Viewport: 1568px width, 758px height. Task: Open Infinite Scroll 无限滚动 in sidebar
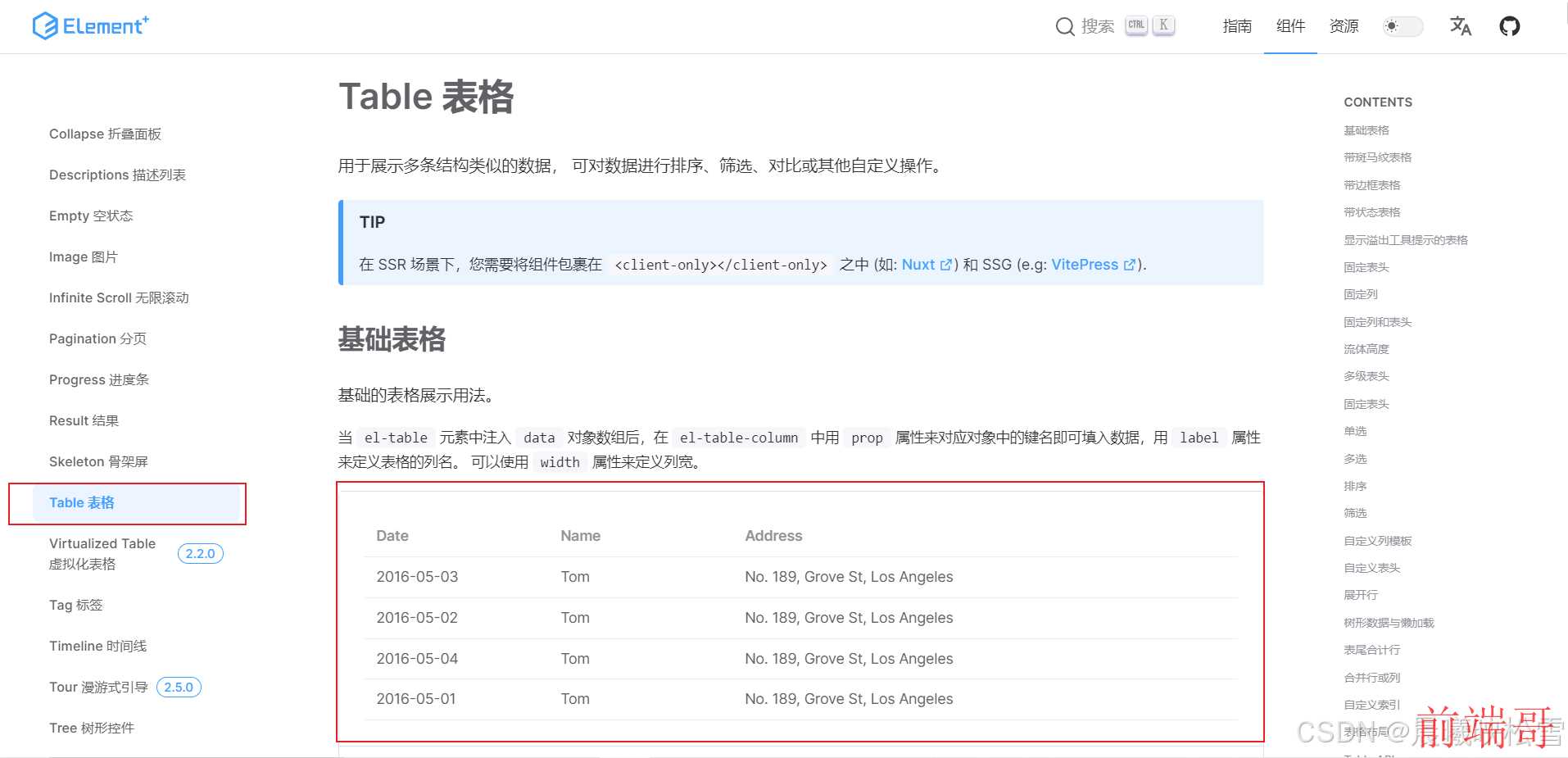(x=119, y=297)
